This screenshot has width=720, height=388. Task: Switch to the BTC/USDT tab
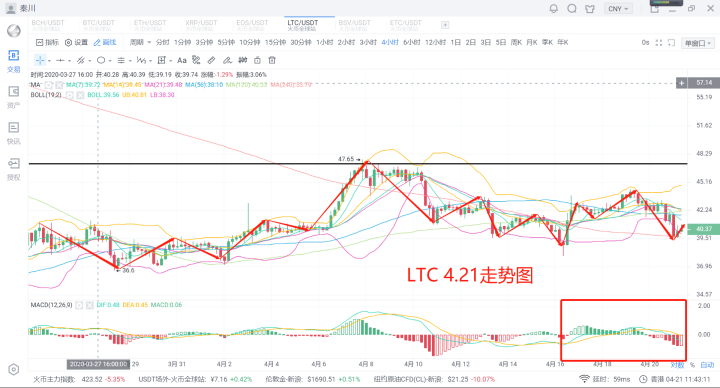tap(99, 25)
